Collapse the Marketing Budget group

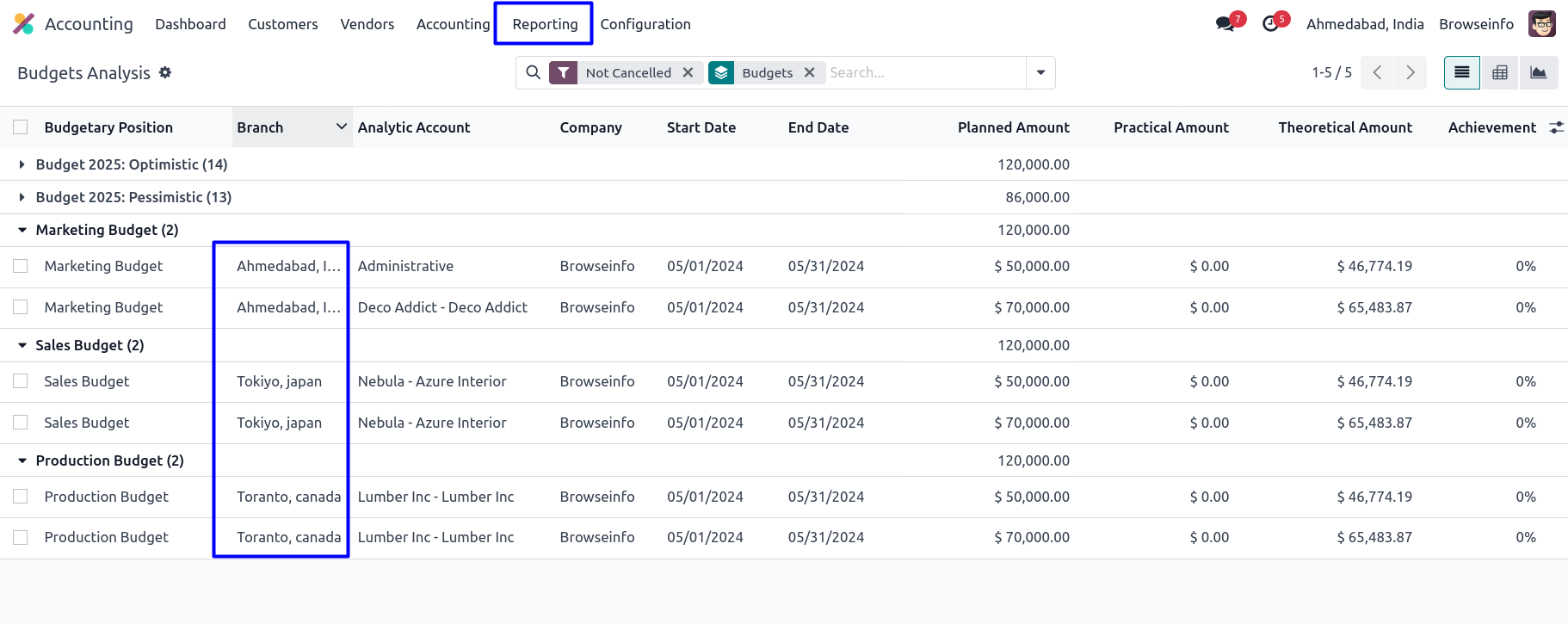click(22, 230)
